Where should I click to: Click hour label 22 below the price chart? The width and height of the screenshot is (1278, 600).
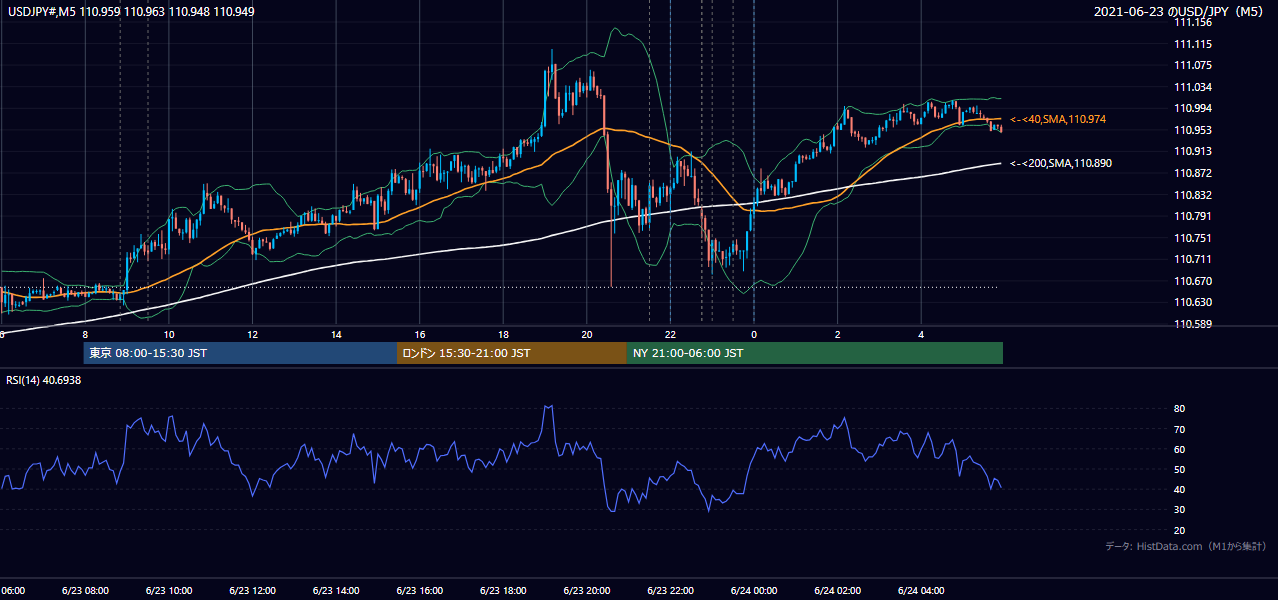pyautogui.click(x=671, y=334)
